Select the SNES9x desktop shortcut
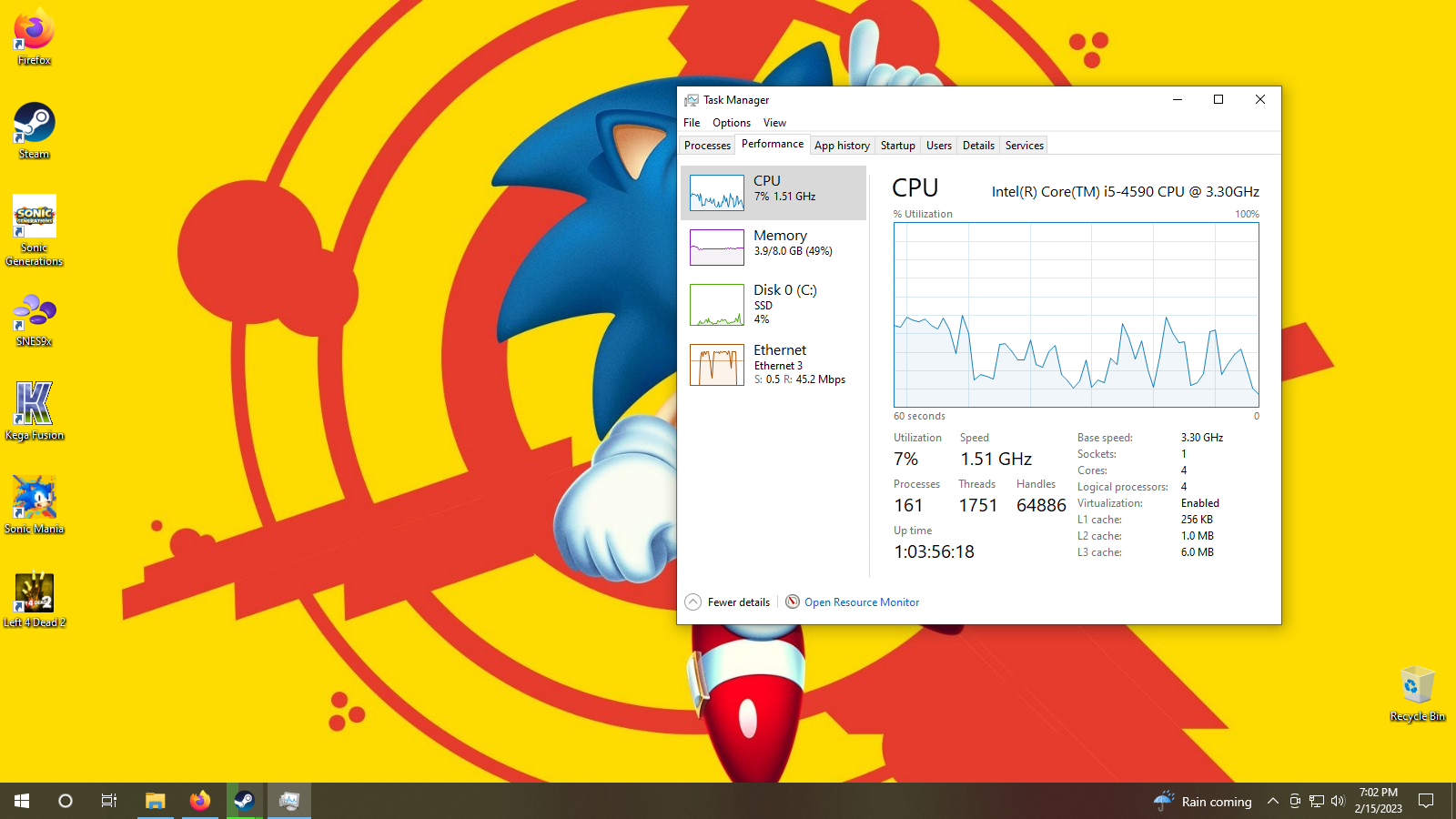Image resolution: width=1456 pixels, height=819 pixels. 35,319
